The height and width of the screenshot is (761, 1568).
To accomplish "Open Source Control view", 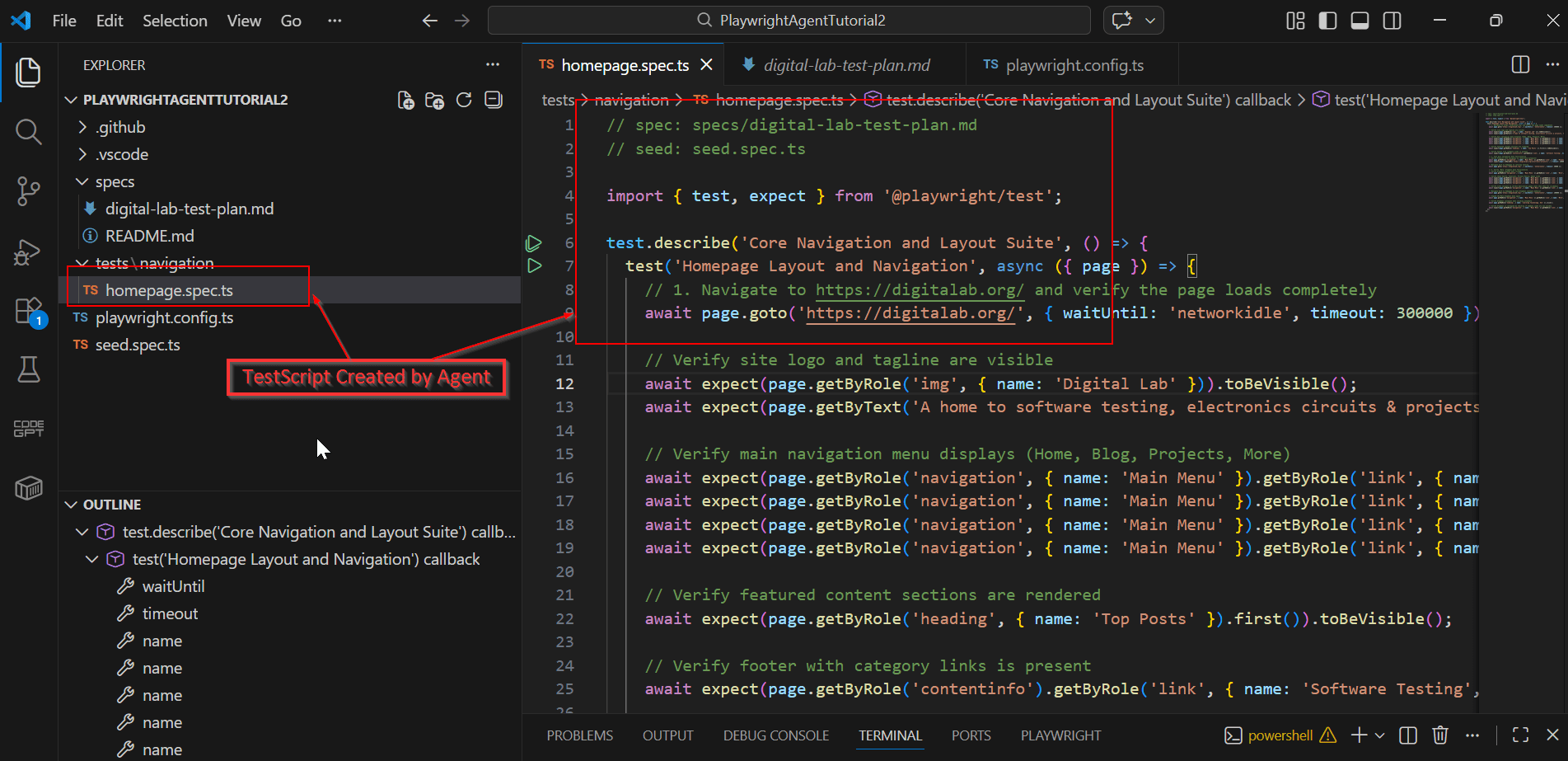I will click(28, 190).
